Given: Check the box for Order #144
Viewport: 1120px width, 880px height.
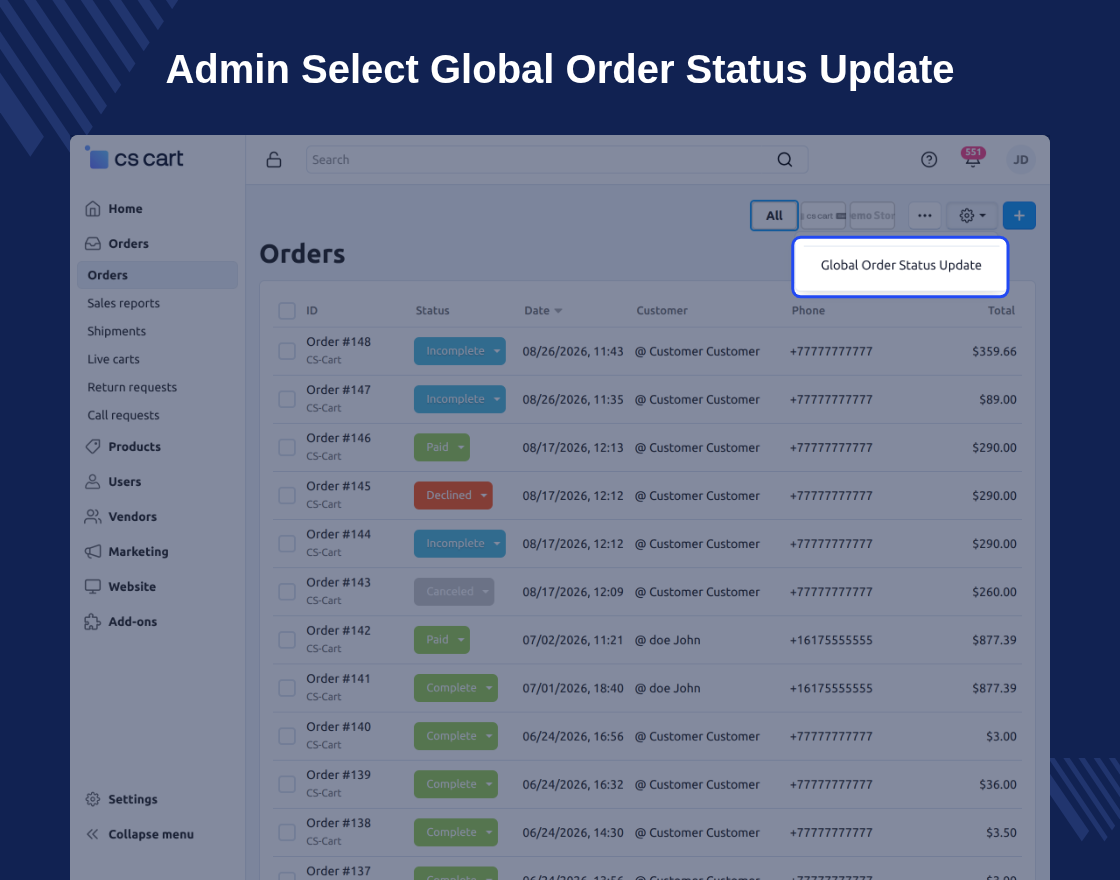Looking at the screenshot, I should click(x=287, y=544).
